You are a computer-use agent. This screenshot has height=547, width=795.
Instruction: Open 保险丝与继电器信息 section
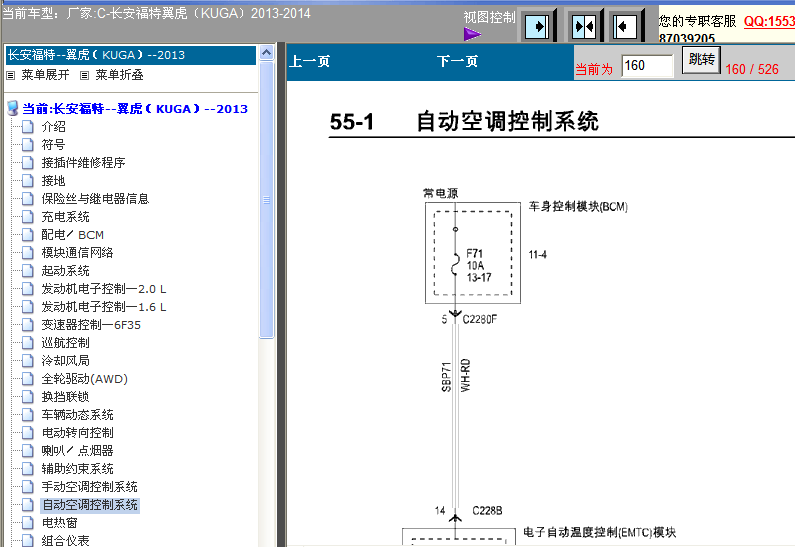[95, 199]
